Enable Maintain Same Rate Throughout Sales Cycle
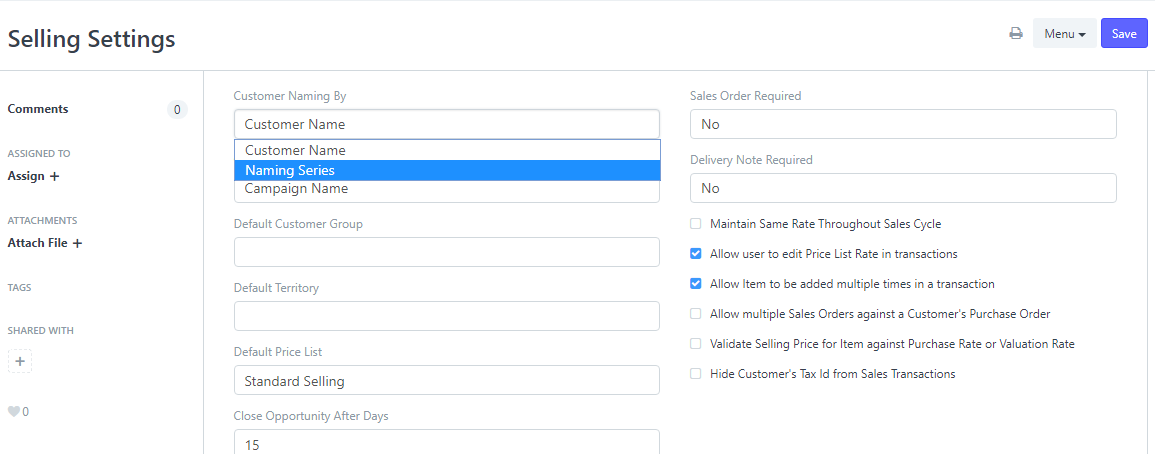The width and height of the screenshot is (1155, 454). point(695,223)
